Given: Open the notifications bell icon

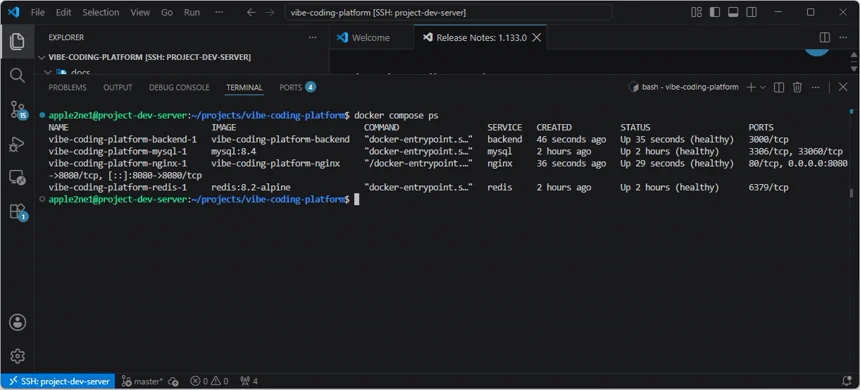Looking at the screenshot, I should [847, 381].
